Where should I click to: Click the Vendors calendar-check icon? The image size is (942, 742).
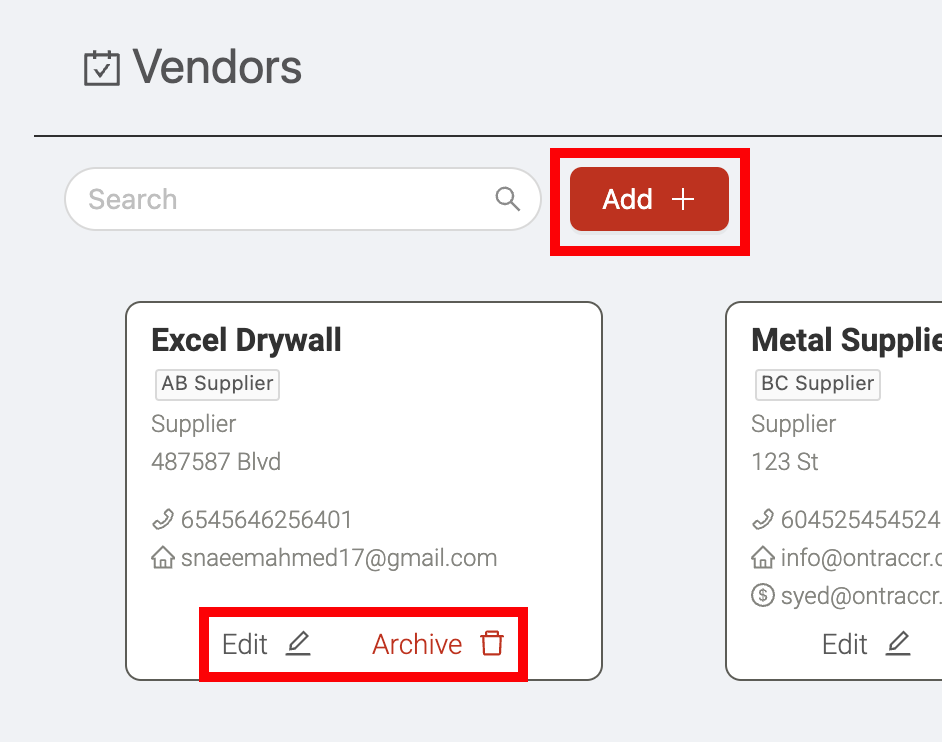(x=102, y=68)
